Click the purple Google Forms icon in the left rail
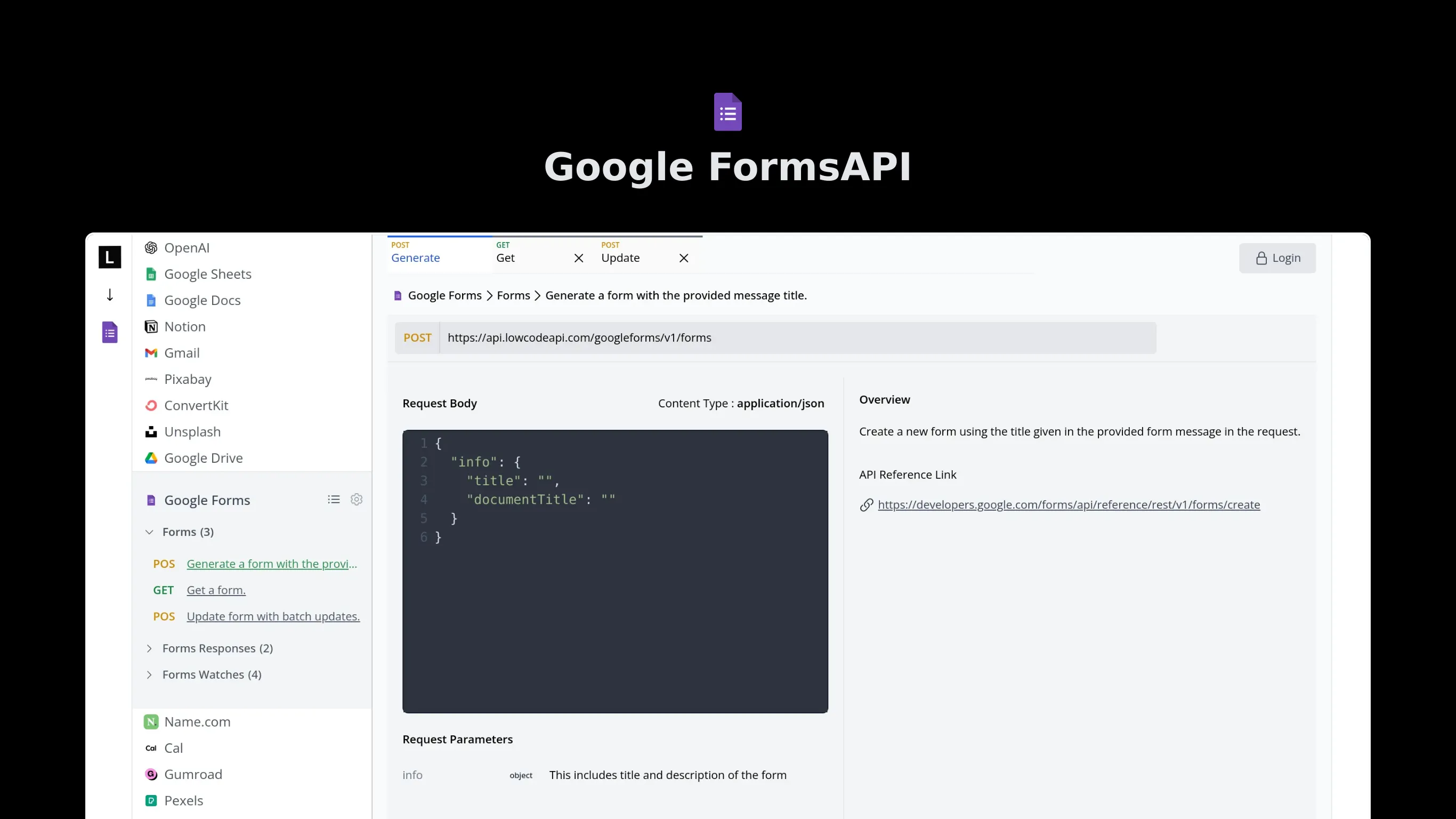Screen dimensions: 1456x819 tap(109, 332)
